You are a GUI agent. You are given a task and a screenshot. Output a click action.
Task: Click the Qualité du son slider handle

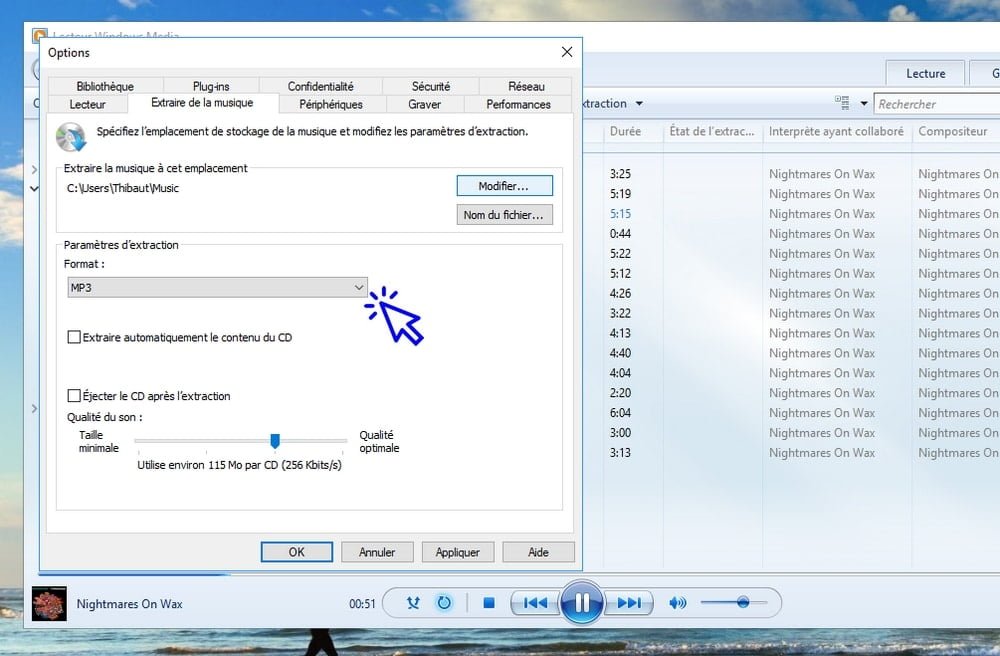(275, 441)
